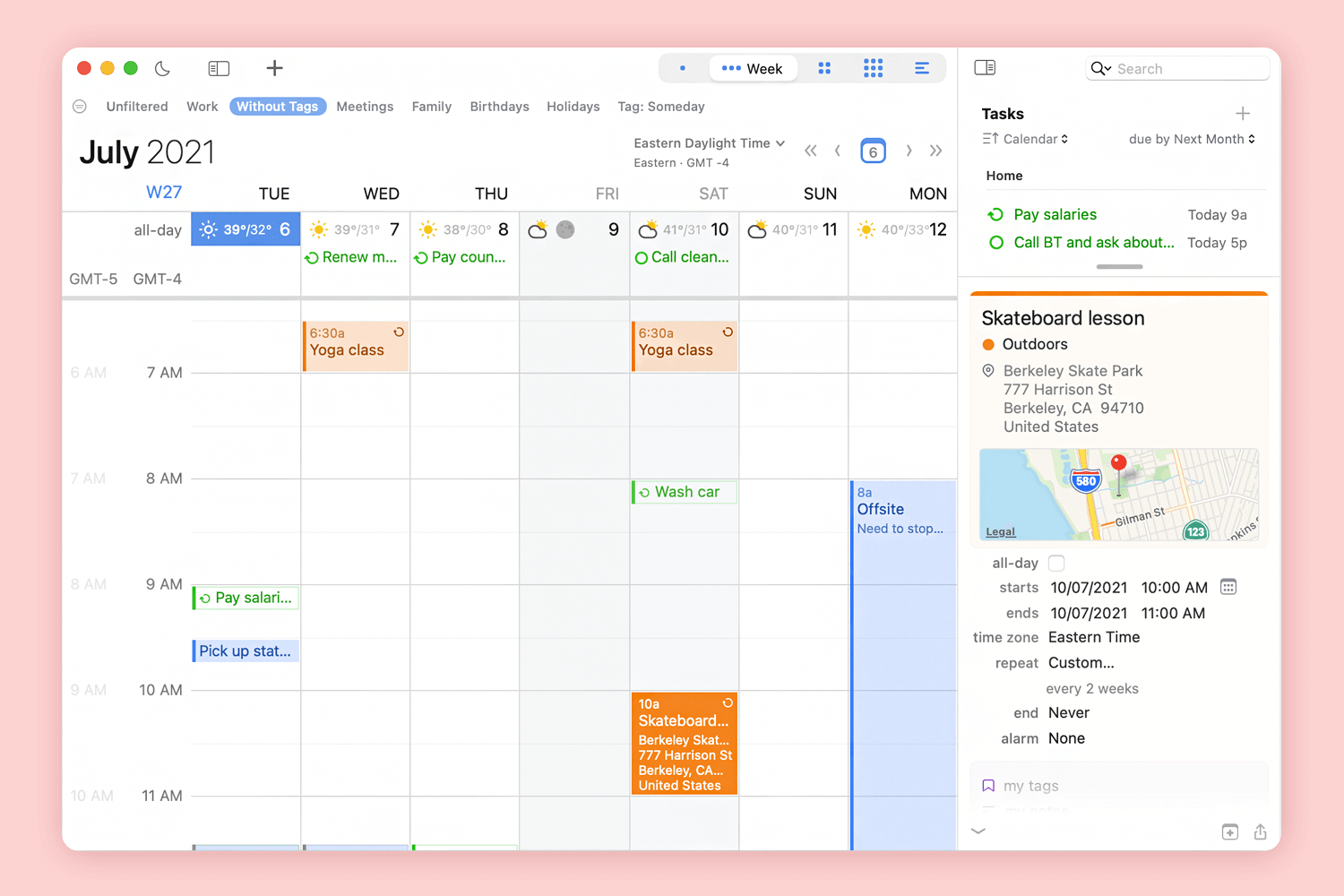Image resolution: width=1344 pixels, height=896 pixels.
Task: Click the map thumbnail of Berkeley
Action: tap(1119, 495)
